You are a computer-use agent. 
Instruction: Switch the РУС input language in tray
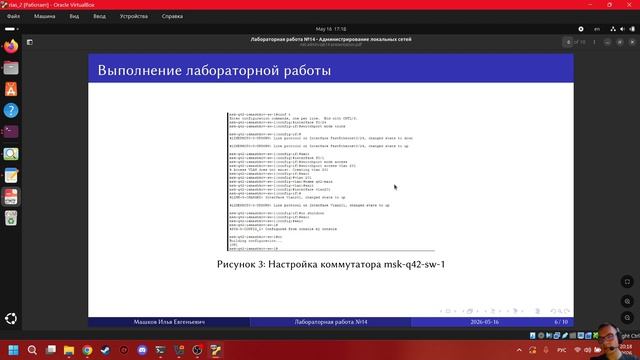coord(562,350)
